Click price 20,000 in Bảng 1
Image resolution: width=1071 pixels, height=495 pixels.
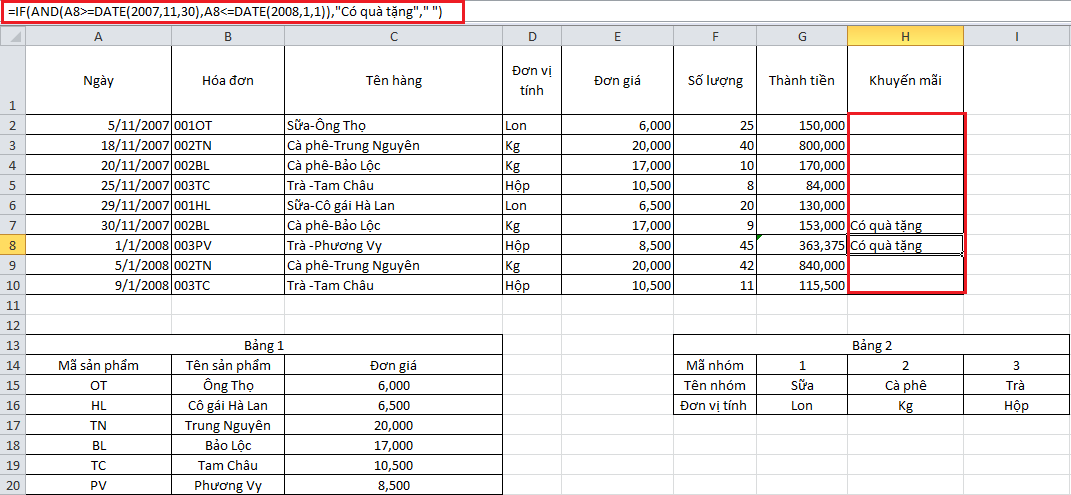(x=393, y=425)
